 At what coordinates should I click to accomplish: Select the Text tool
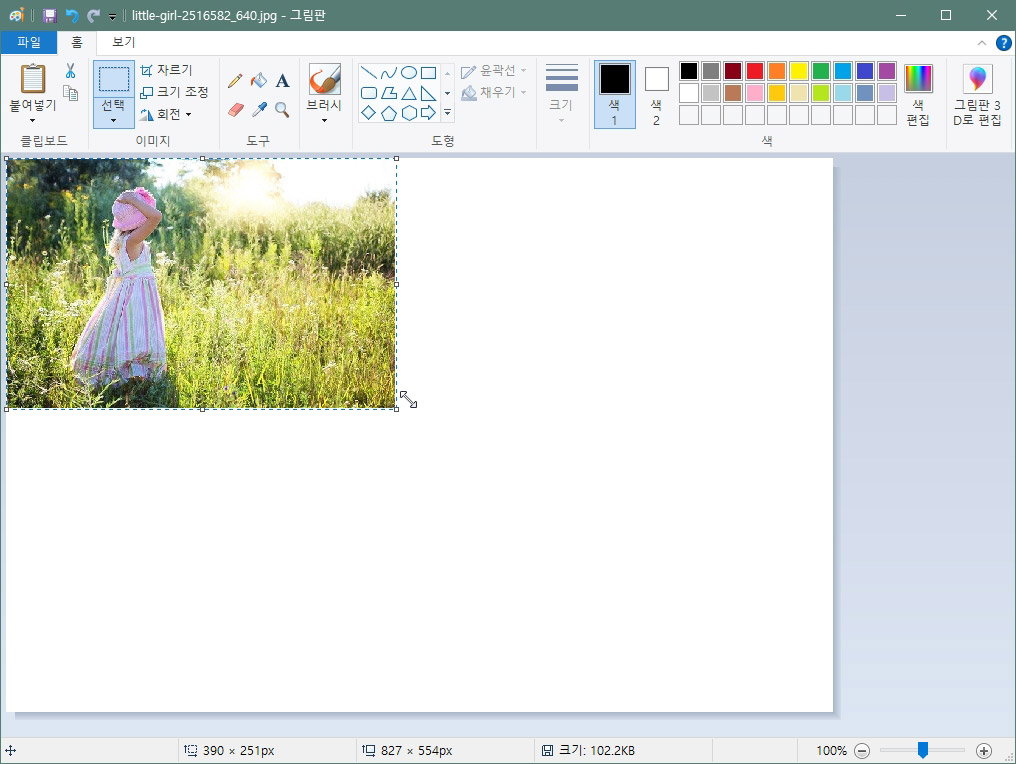click(282, 81)
